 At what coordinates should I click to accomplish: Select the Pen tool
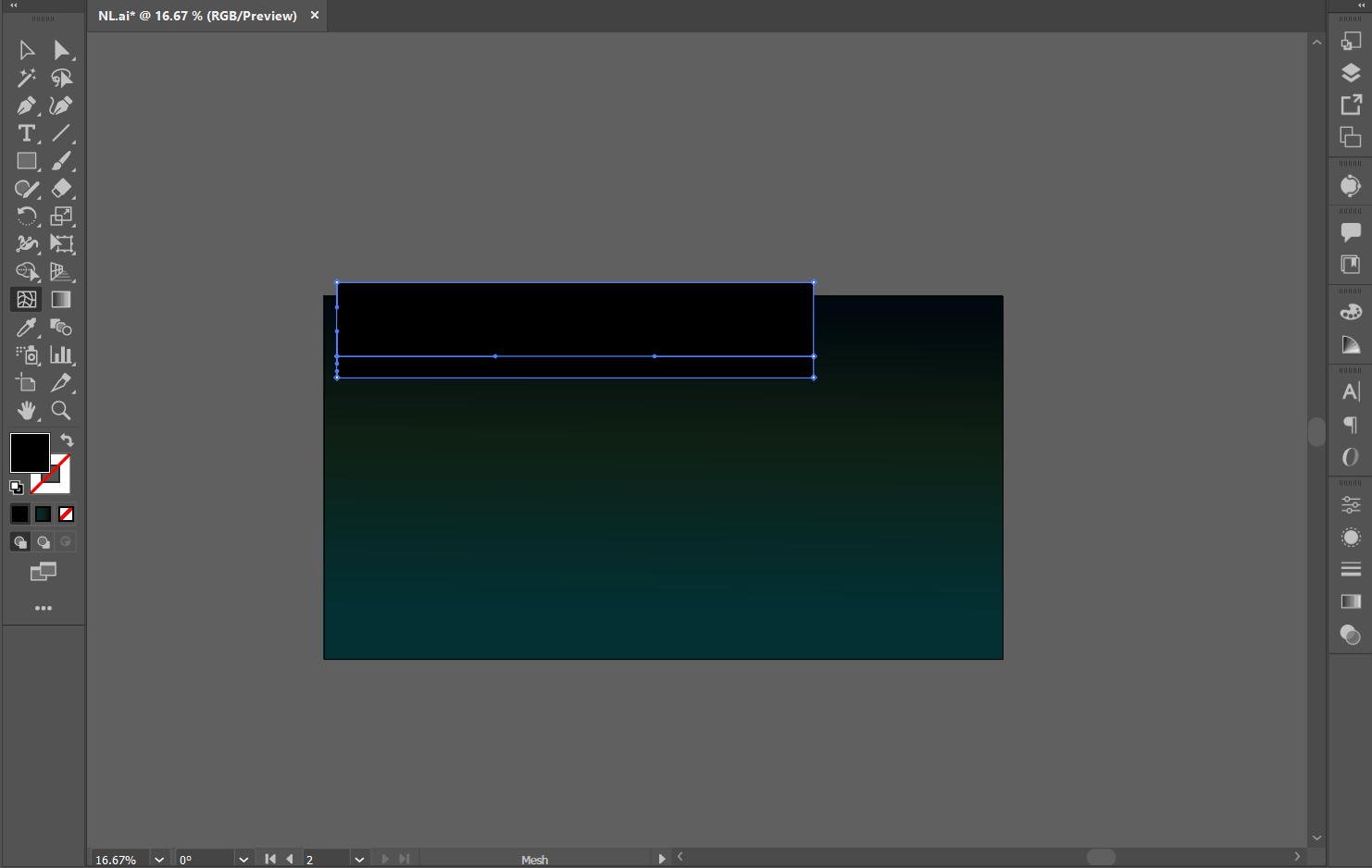(27, 105)
